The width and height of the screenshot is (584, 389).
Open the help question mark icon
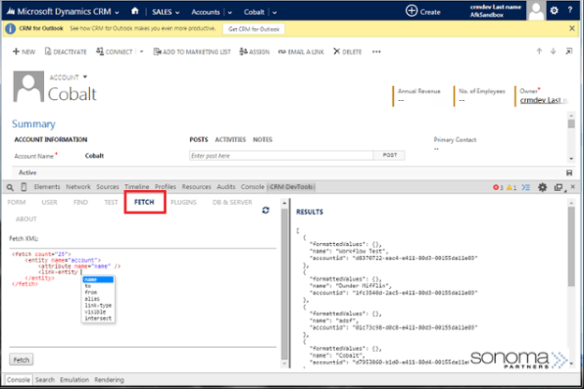point(570,10)
